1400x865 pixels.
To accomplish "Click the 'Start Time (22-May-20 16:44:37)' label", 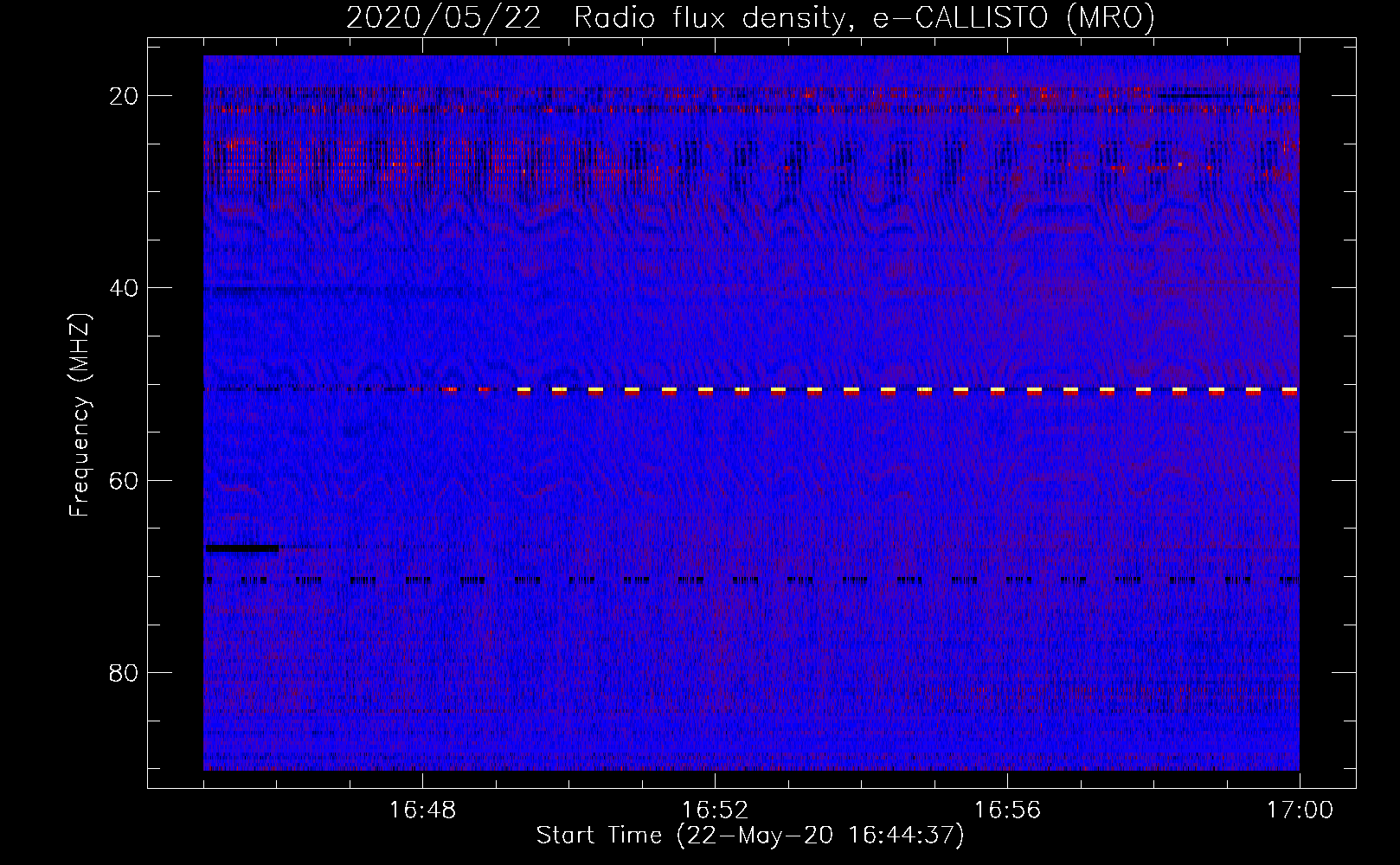I will coord(750,836).
